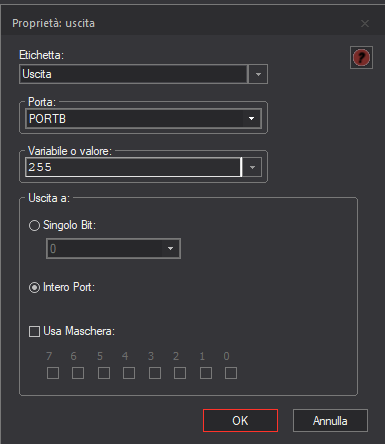Open the Porta PORTB dropdown
This screenshot has height=444, width=385.
pos(143,119)
